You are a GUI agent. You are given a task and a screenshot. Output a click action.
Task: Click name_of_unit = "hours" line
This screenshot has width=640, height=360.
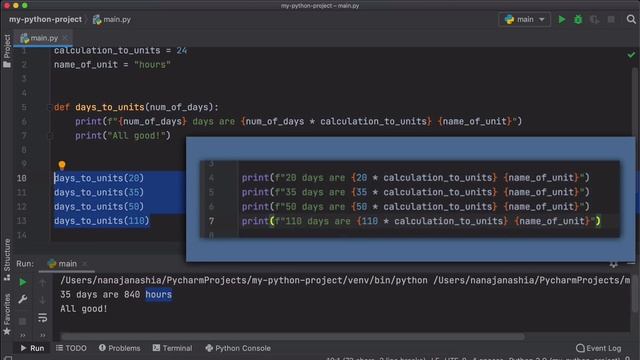click(112, 64)
